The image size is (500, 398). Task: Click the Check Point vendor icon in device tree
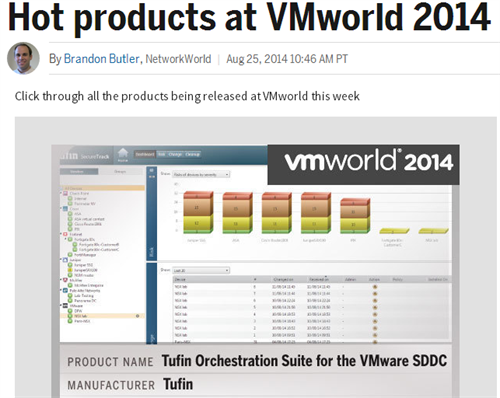tap(66, 193)
